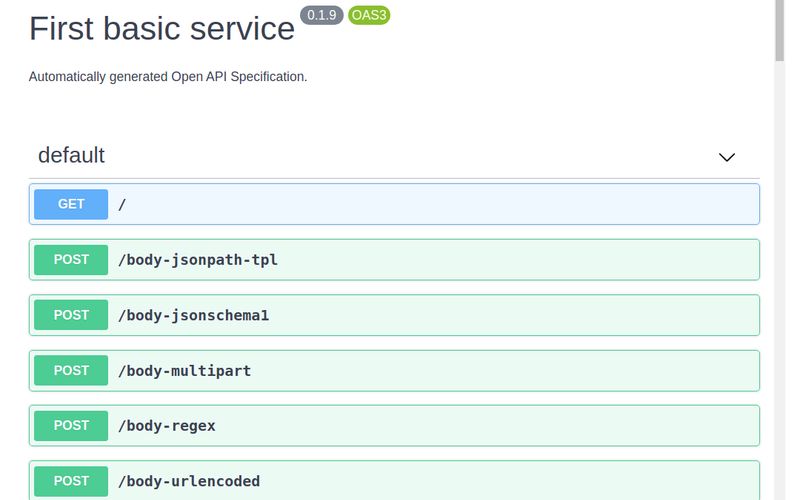
Task: Click POST badge for /body-multipart
Action: pyautogui.click(x=71, y=370)
